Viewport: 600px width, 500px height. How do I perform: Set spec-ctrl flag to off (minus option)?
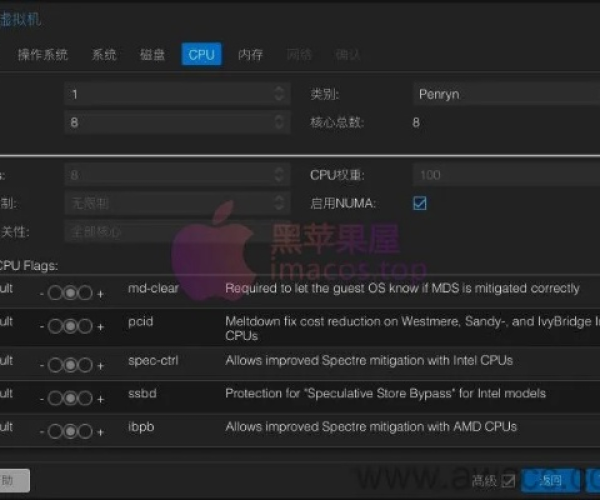[x=55, y=365]
